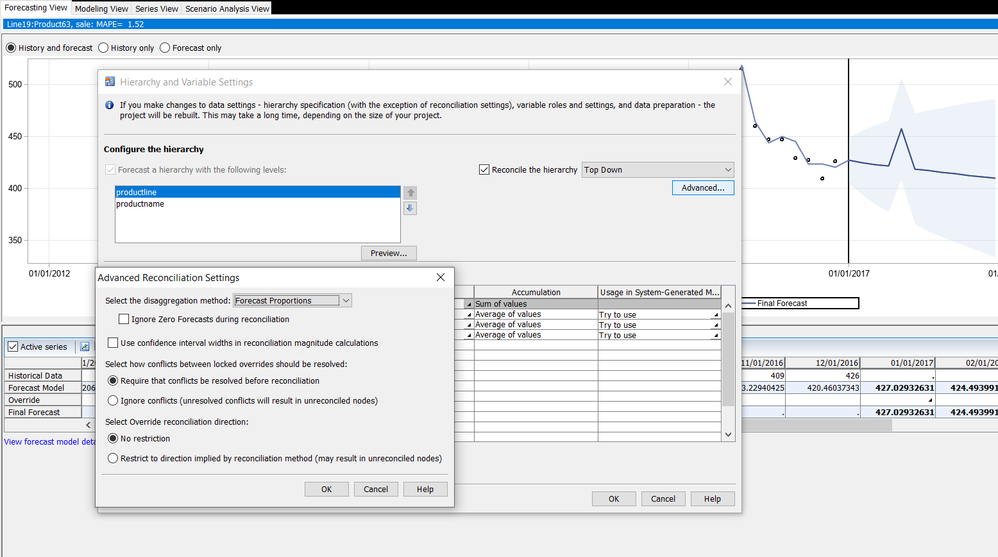
Task: Open Sum of values accumulation dropdown
Action: [x=470, y=304]
